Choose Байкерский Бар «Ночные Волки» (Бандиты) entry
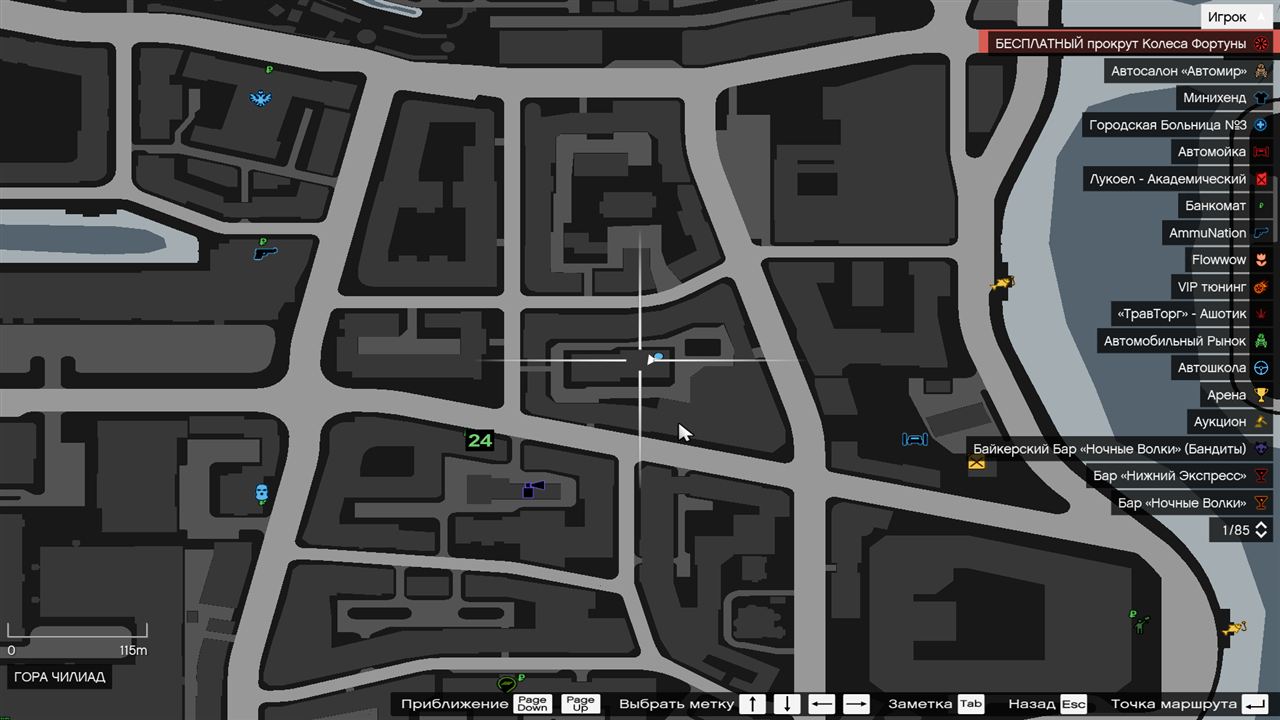Image resolution: width=1280 pixels, height=720 pixels. (1120, 449)
